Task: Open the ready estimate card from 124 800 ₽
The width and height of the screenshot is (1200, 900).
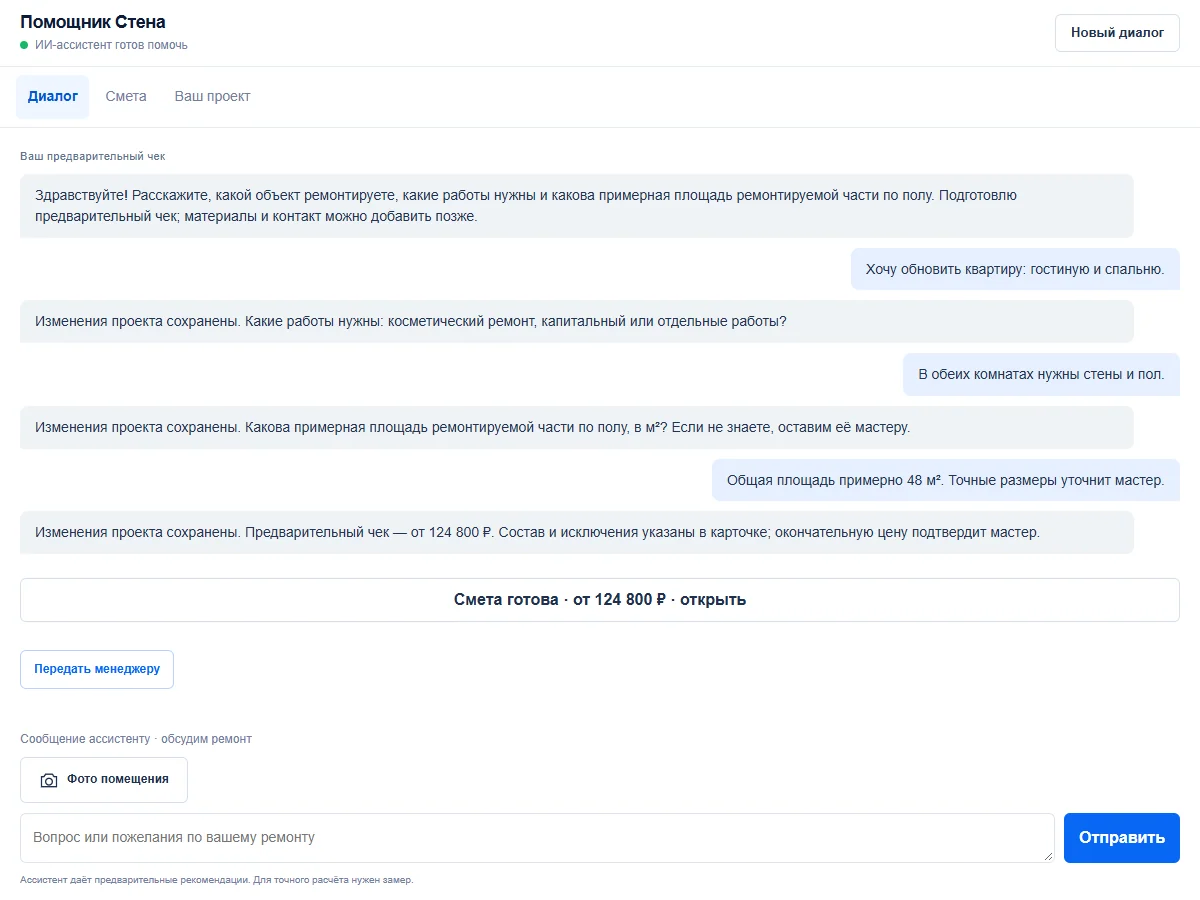Action: (600, 600)
